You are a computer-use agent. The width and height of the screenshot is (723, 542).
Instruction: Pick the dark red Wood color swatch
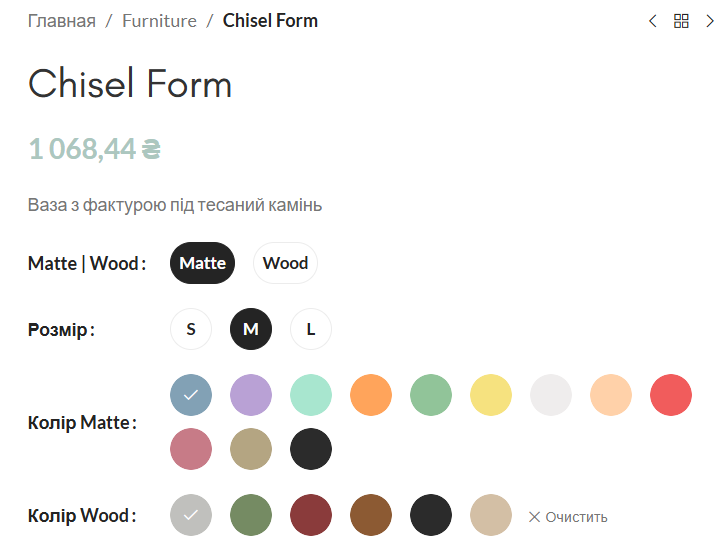(311, 515)
